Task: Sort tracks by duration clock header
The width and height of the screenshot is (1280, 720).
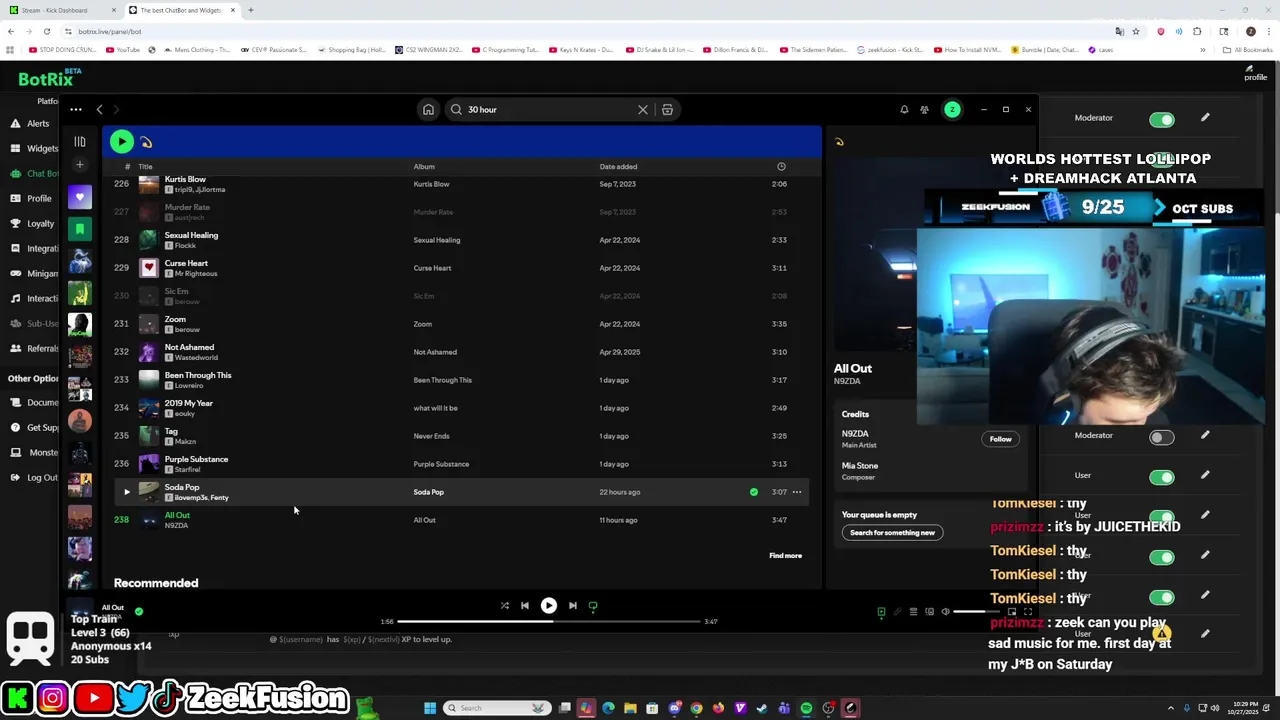Action: [x=781, y=167]
